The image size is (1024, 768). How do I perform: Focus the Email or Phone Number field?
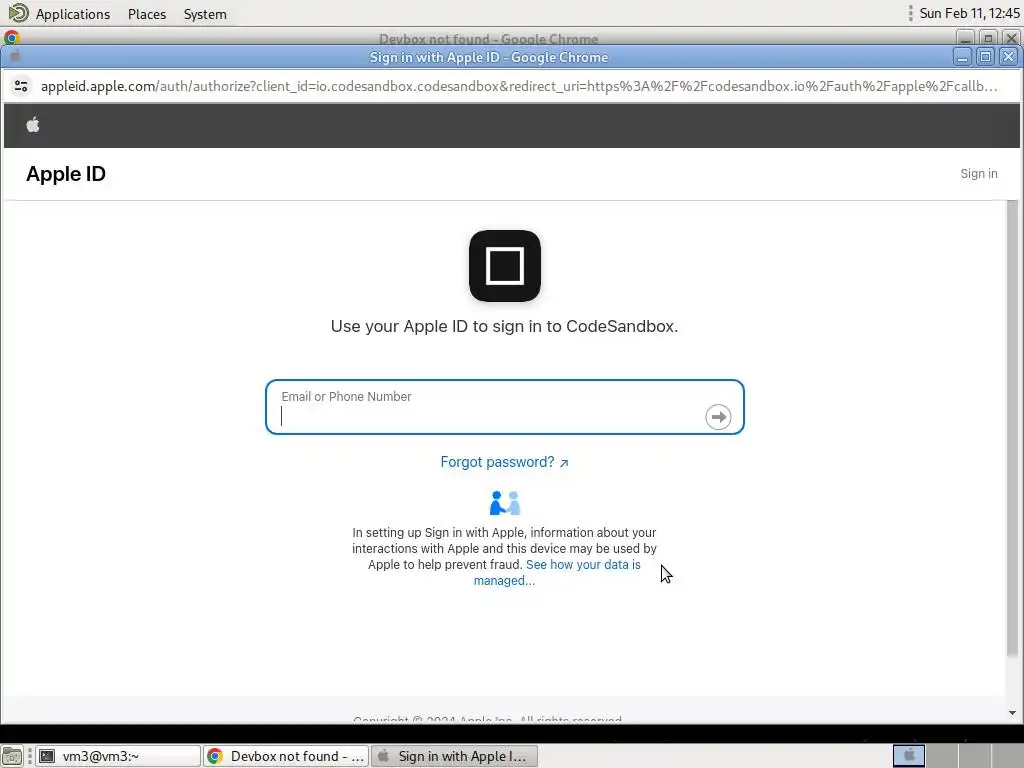[505, 407]
